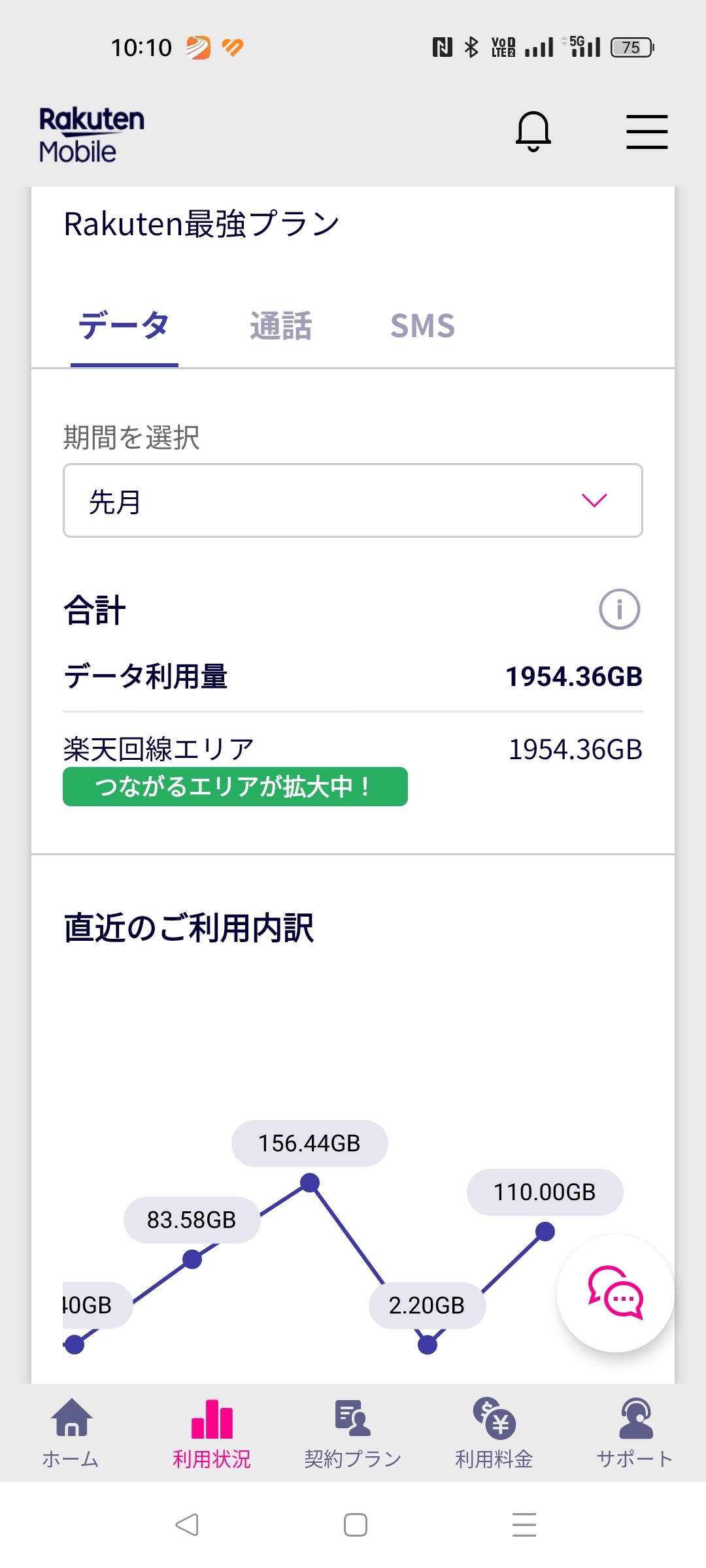This screenshot has width=706, height=1568.
Task: Switch to the SMS tab
Action: [x=422, y=326]
